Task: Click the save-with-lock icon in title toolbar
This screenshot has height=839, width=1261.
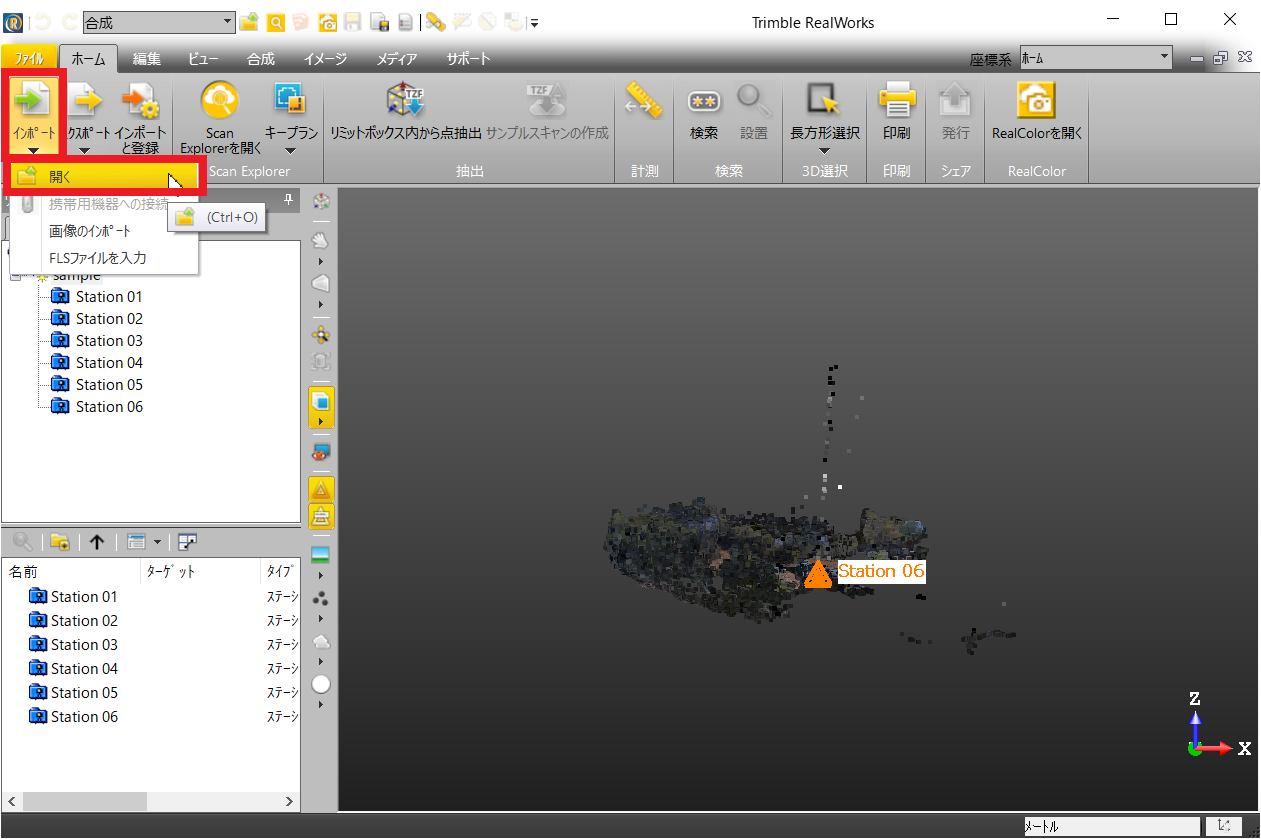Action: 379,22
